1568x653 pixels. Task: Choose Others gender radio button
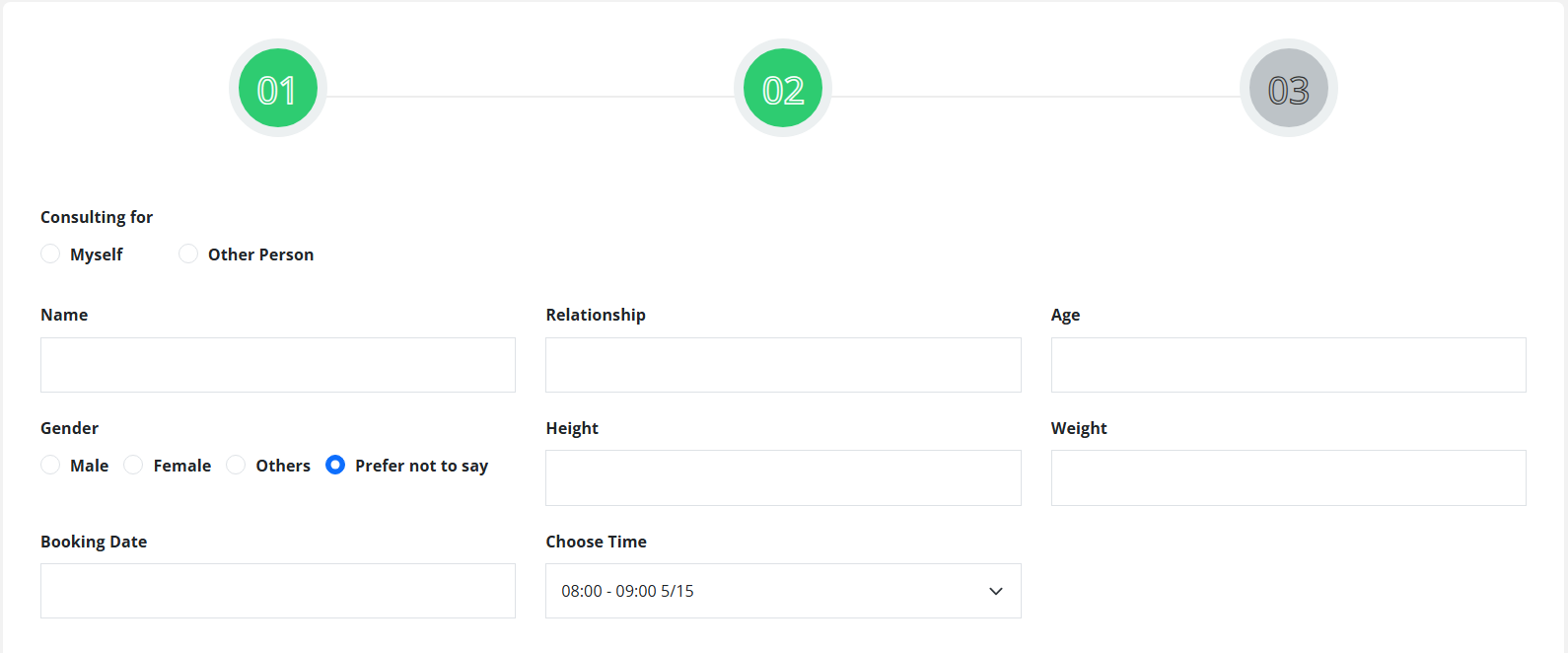pyautogui.click(x=236, y=466)
